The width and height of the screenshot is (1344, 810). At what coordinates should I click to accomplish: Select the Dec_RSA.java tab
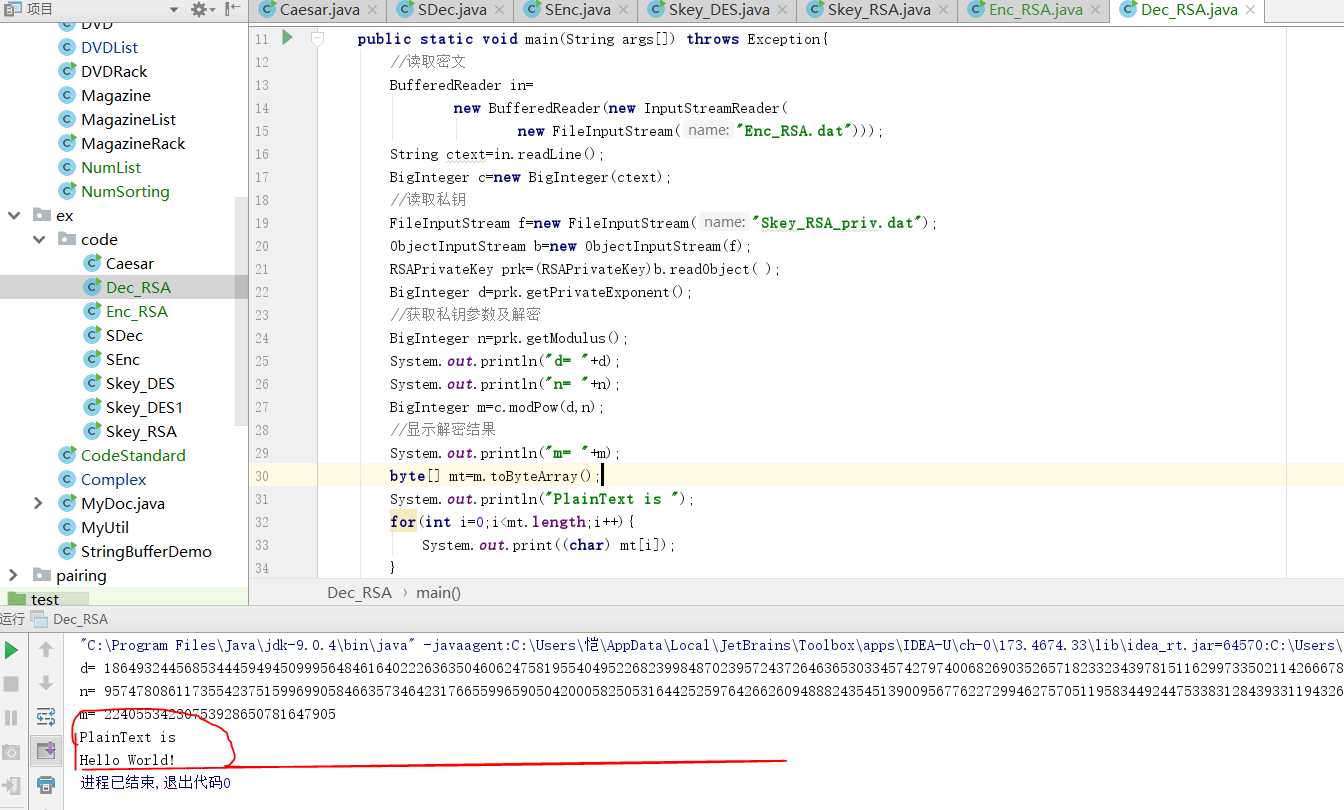(x=1189, y=10)
